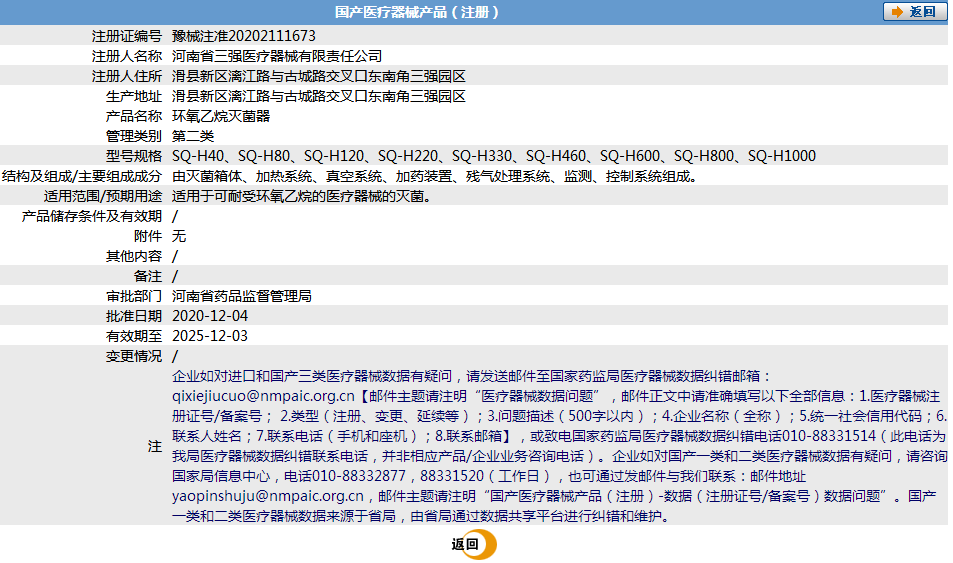Viewport: 953px width, 563px height.
Task: Click phone number 010-88332877 in note
Action: (359, 476)
